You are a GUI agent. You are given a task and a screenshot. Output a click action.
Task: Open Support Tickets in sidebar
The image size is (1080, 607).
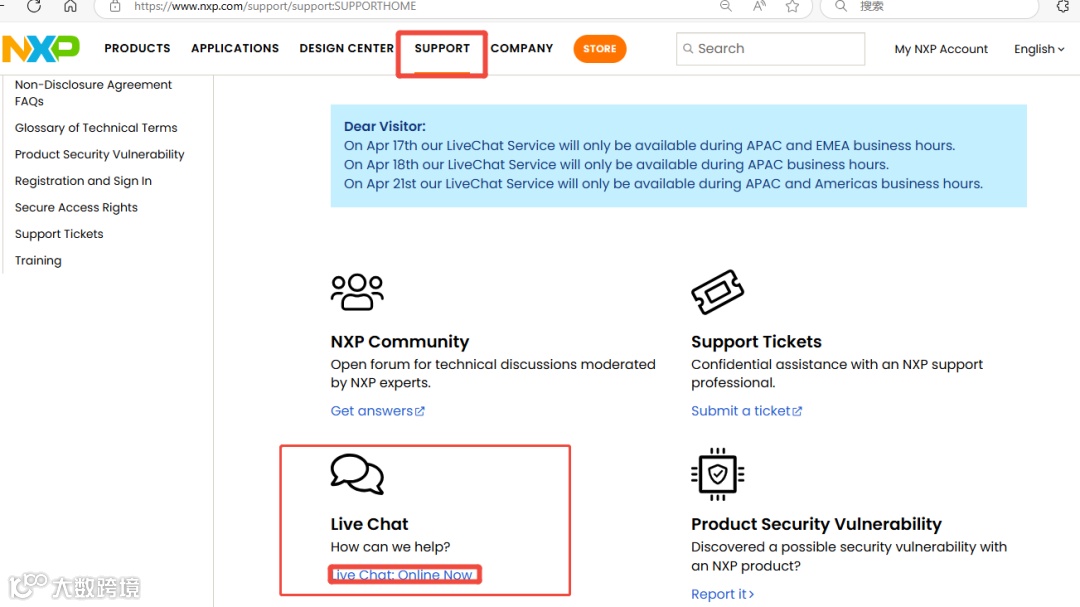(59, 234)
